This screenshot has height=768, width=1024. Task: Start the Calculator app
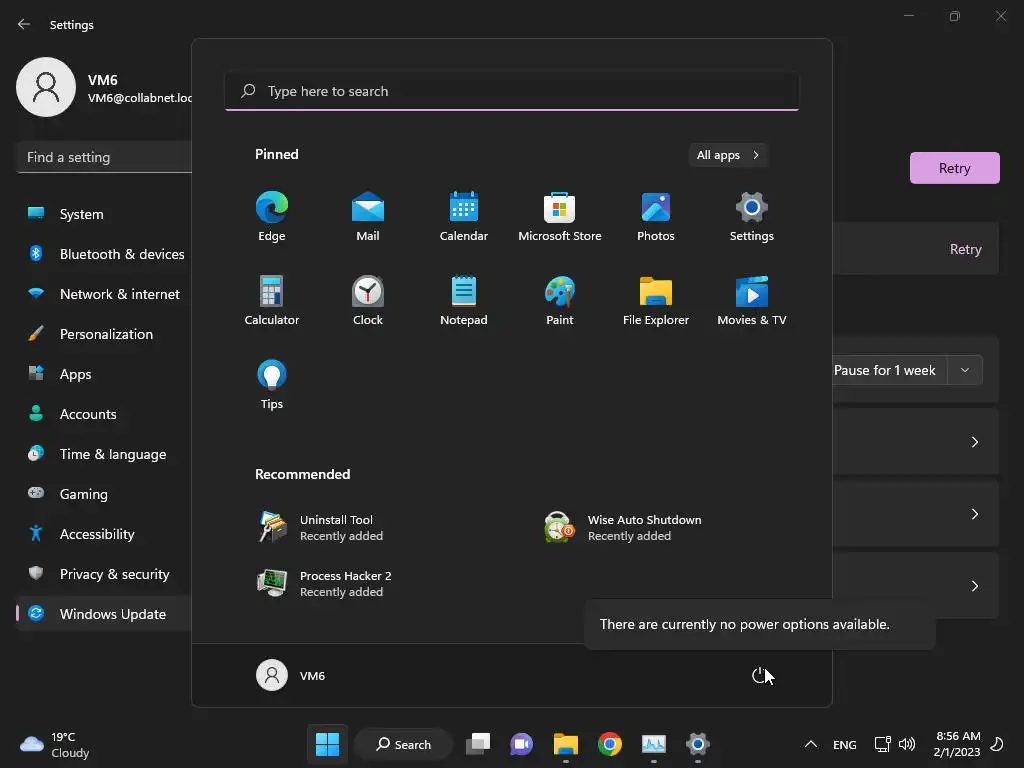[x=272, y=300]
